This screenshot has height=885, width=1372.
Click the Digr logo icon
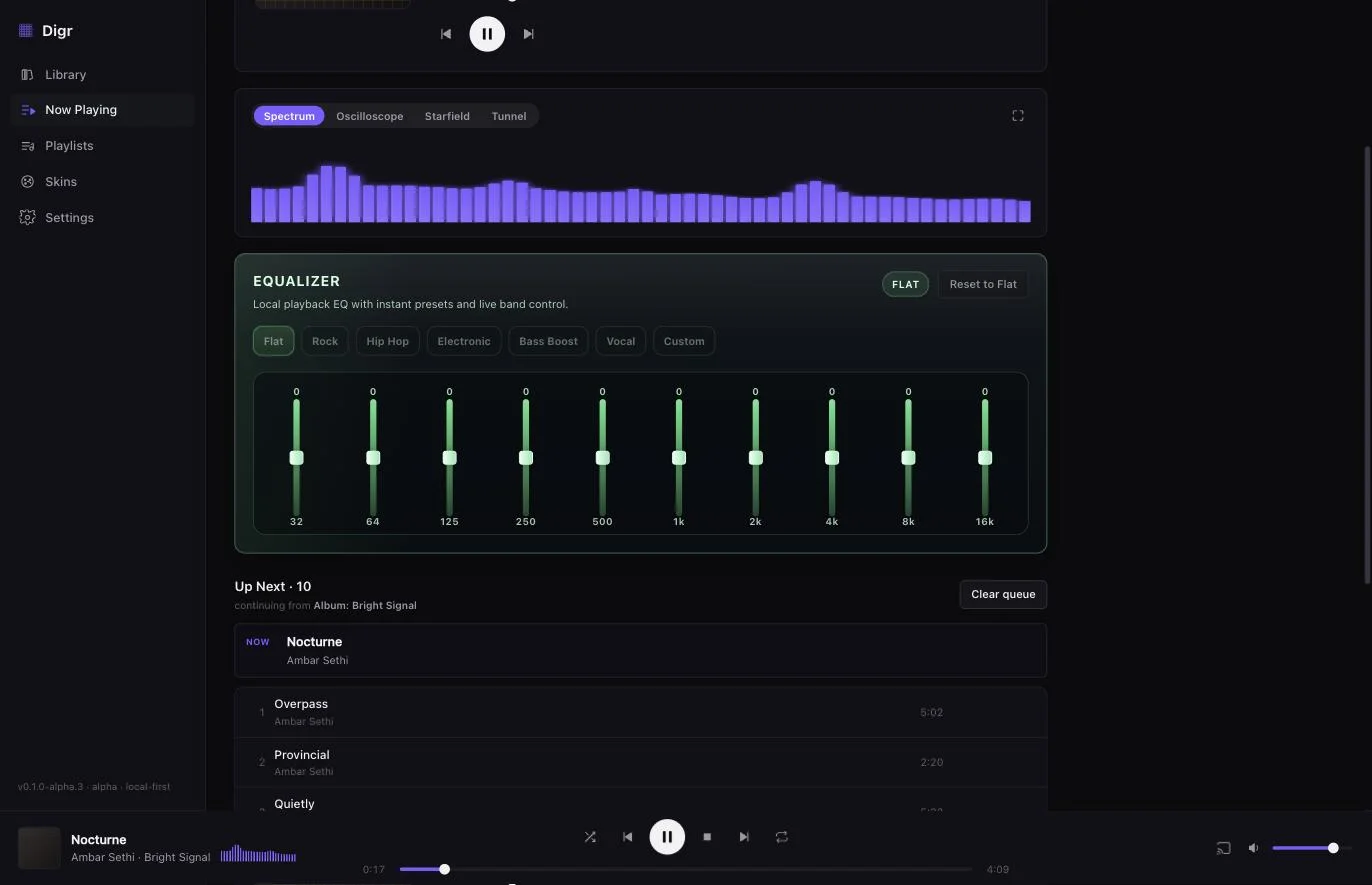(x=26, y=31)
